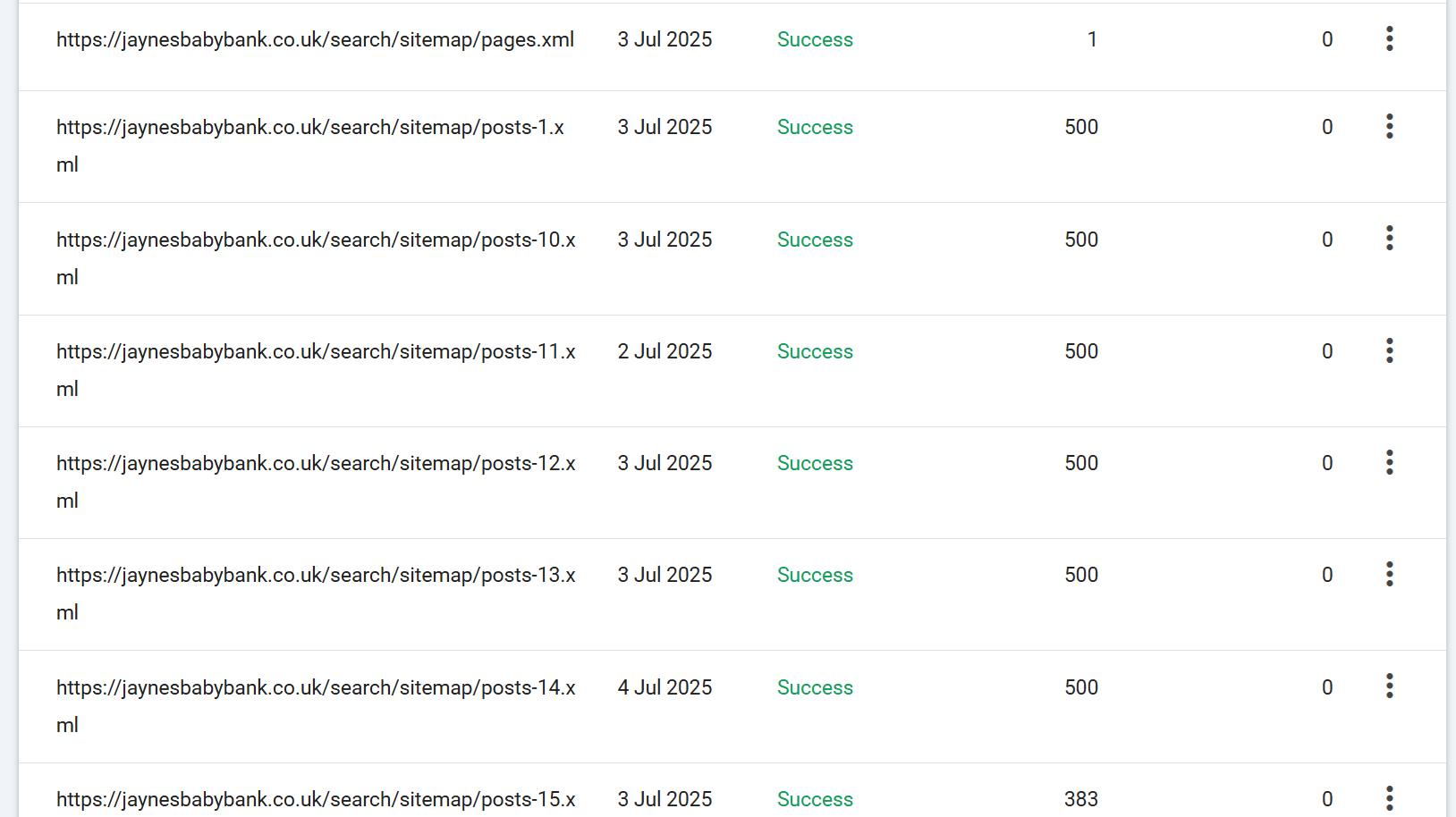1456x817 pixels.
Task: Click the 3 Jul 2025 date for posts-10.xml
Action: click(x=665, y=240)
